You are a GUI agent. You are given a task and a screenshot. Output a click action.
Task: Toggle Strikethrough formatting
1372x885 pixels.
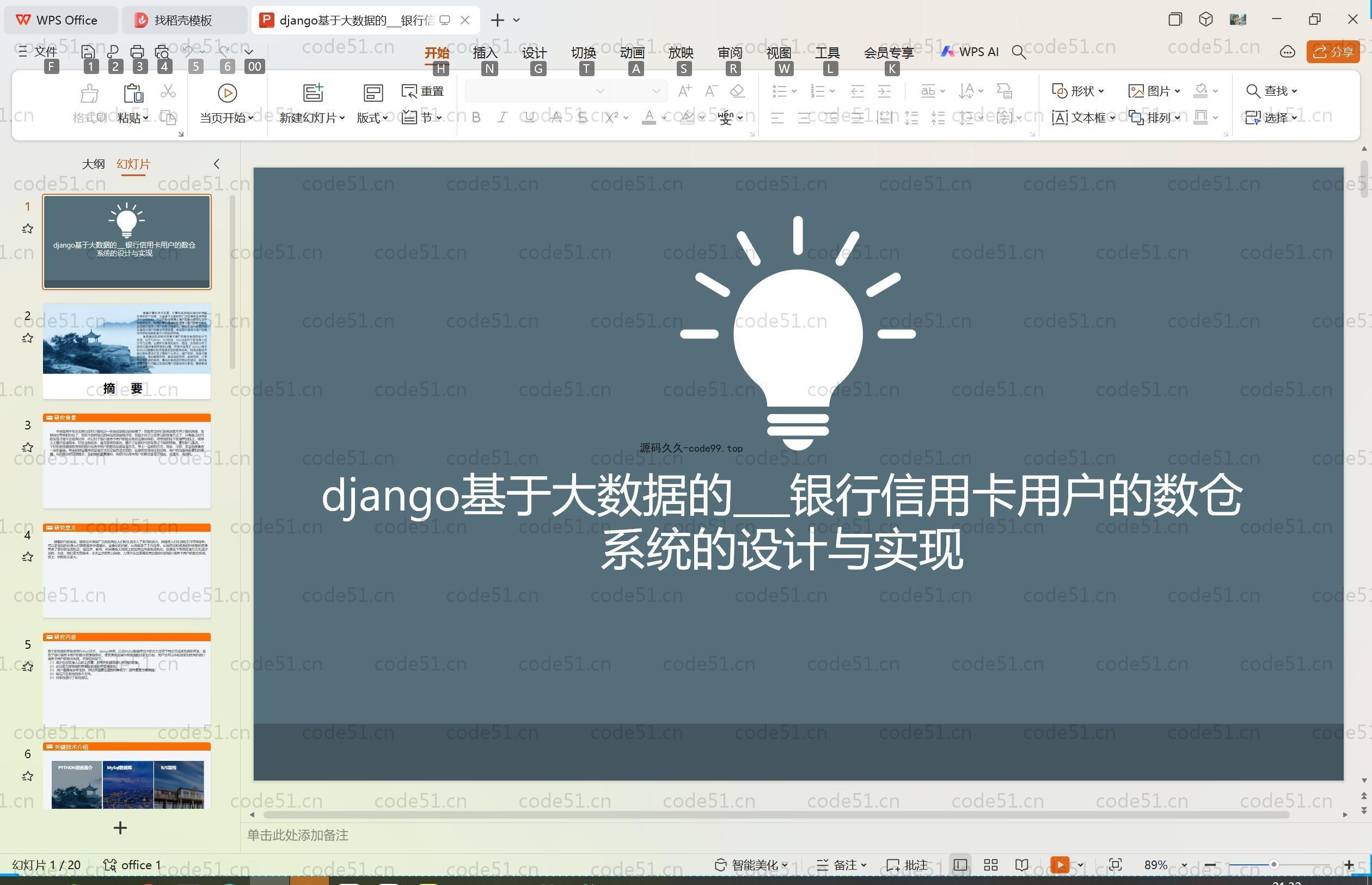(556, 118)
